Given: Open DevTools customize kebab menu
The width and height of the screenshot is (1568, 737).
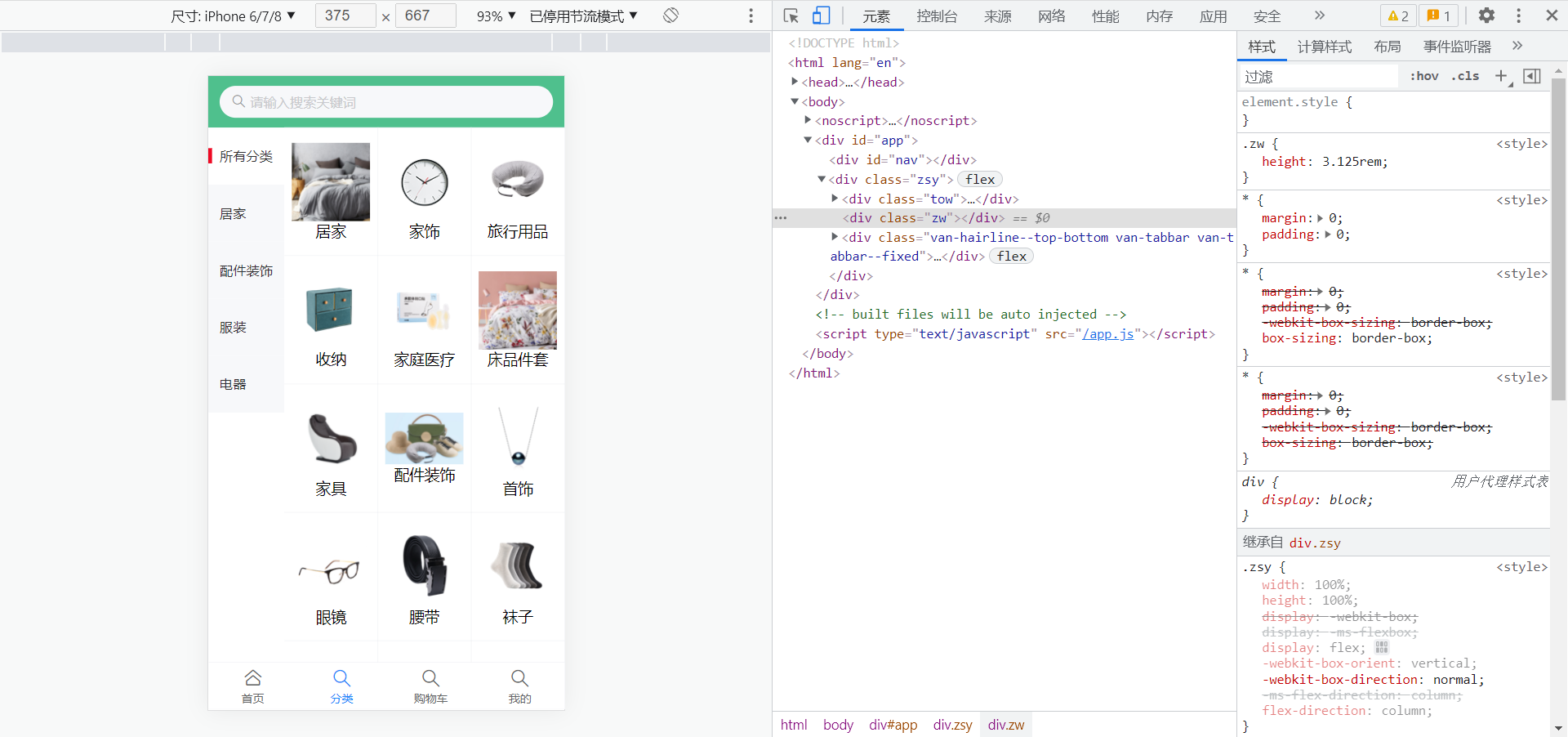Looking at the screenshot, I should 1518,16.
